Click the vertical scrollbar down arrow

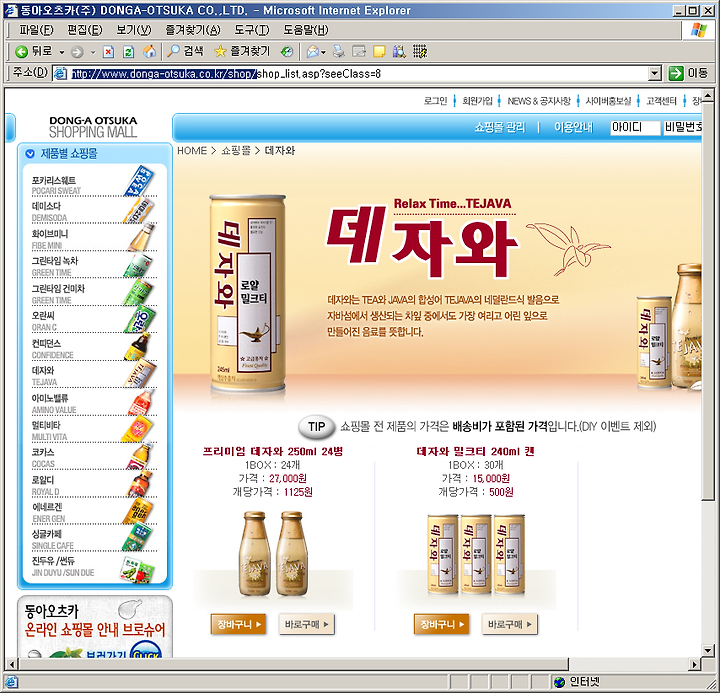pyautogui.click(x=708, y=650)
